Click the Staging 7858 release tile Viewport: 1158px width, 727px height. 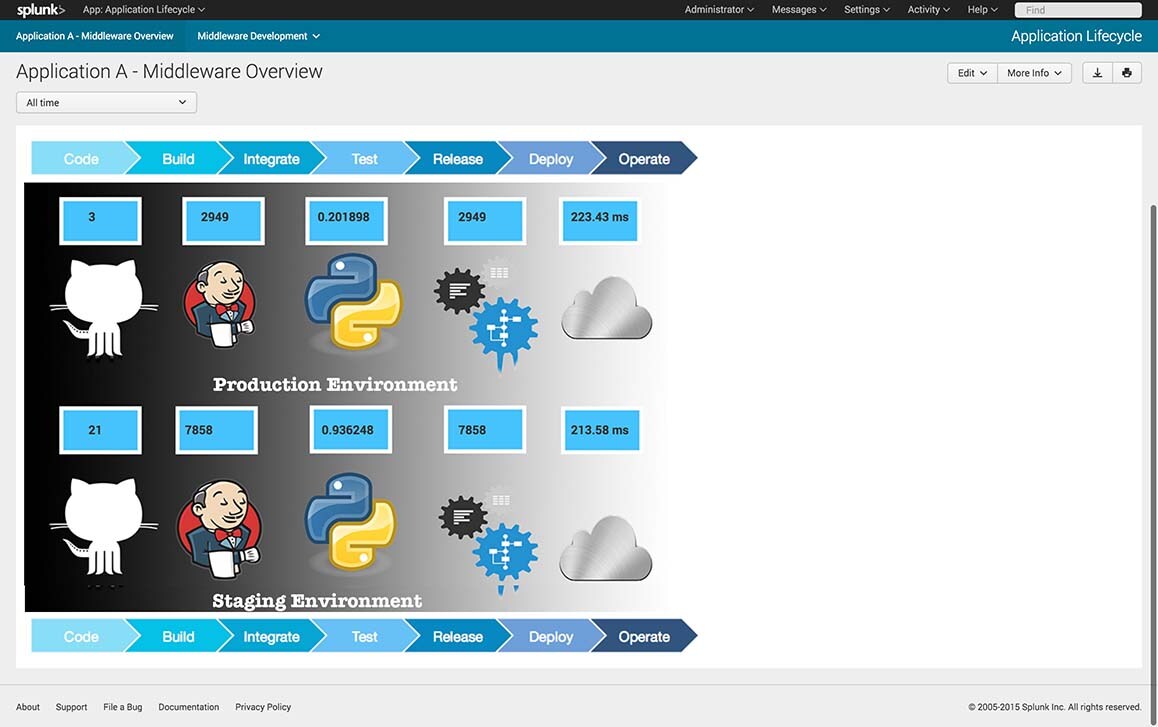[484, 430]
